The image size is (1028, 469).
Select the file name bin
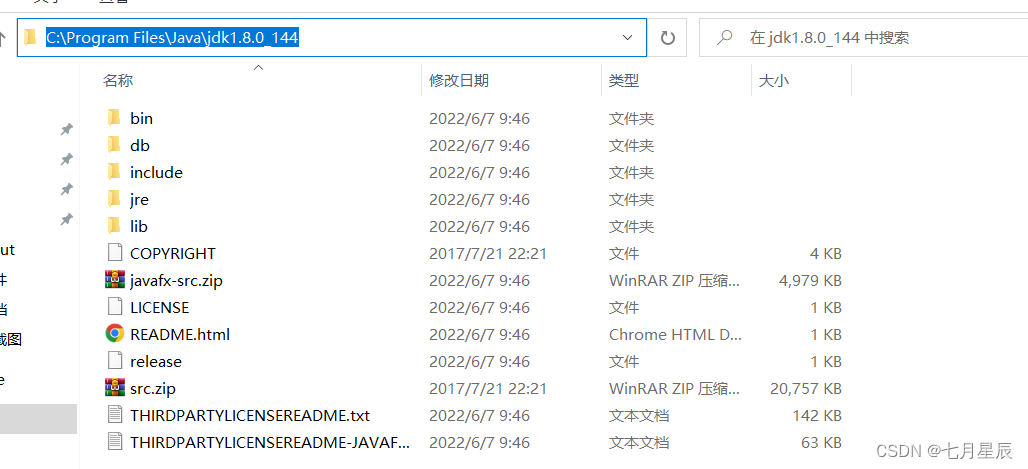(142, 119)
